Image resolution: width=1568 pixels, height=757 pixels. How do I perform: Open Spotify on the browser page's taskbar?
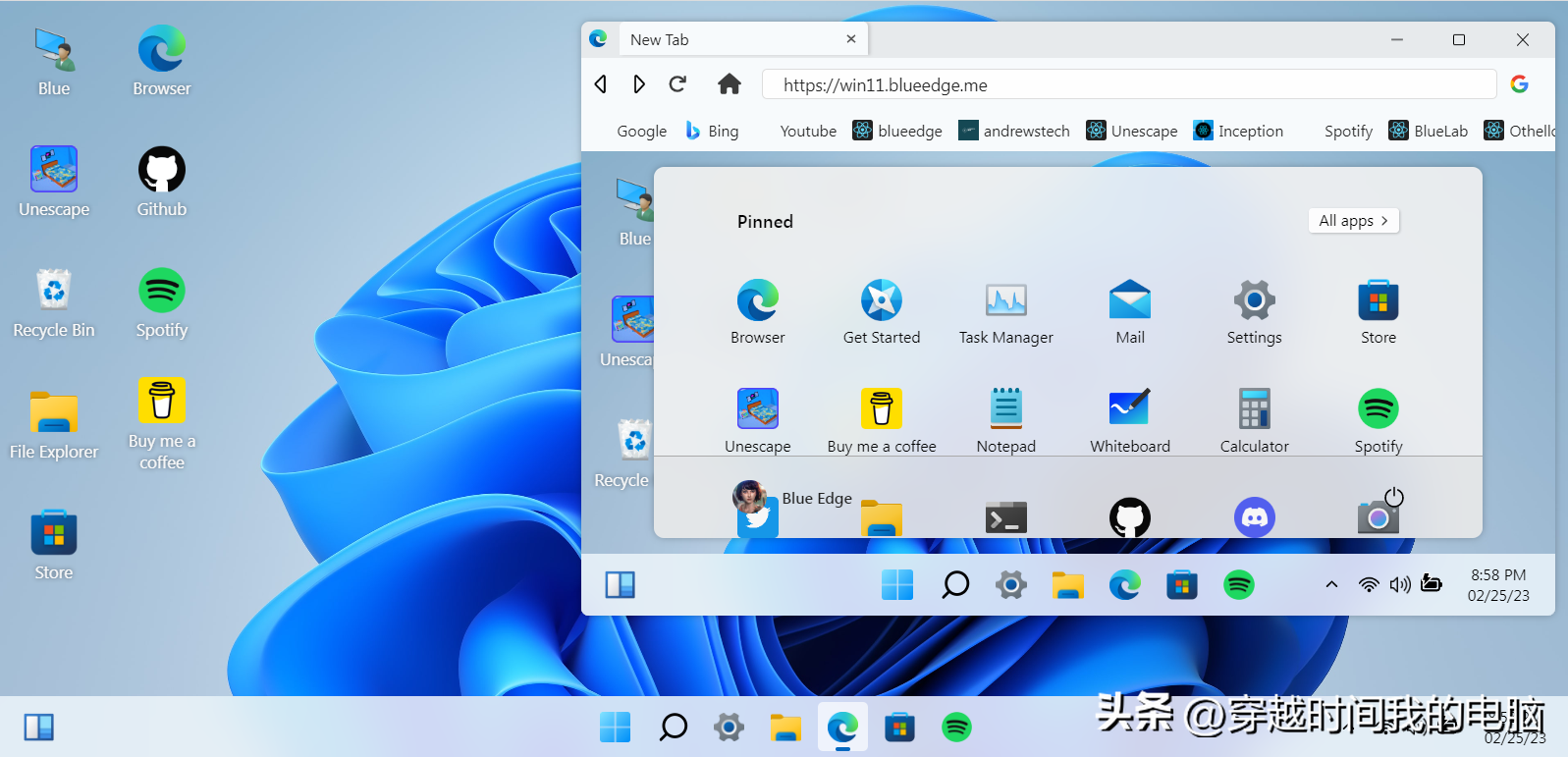[1239, 585]
